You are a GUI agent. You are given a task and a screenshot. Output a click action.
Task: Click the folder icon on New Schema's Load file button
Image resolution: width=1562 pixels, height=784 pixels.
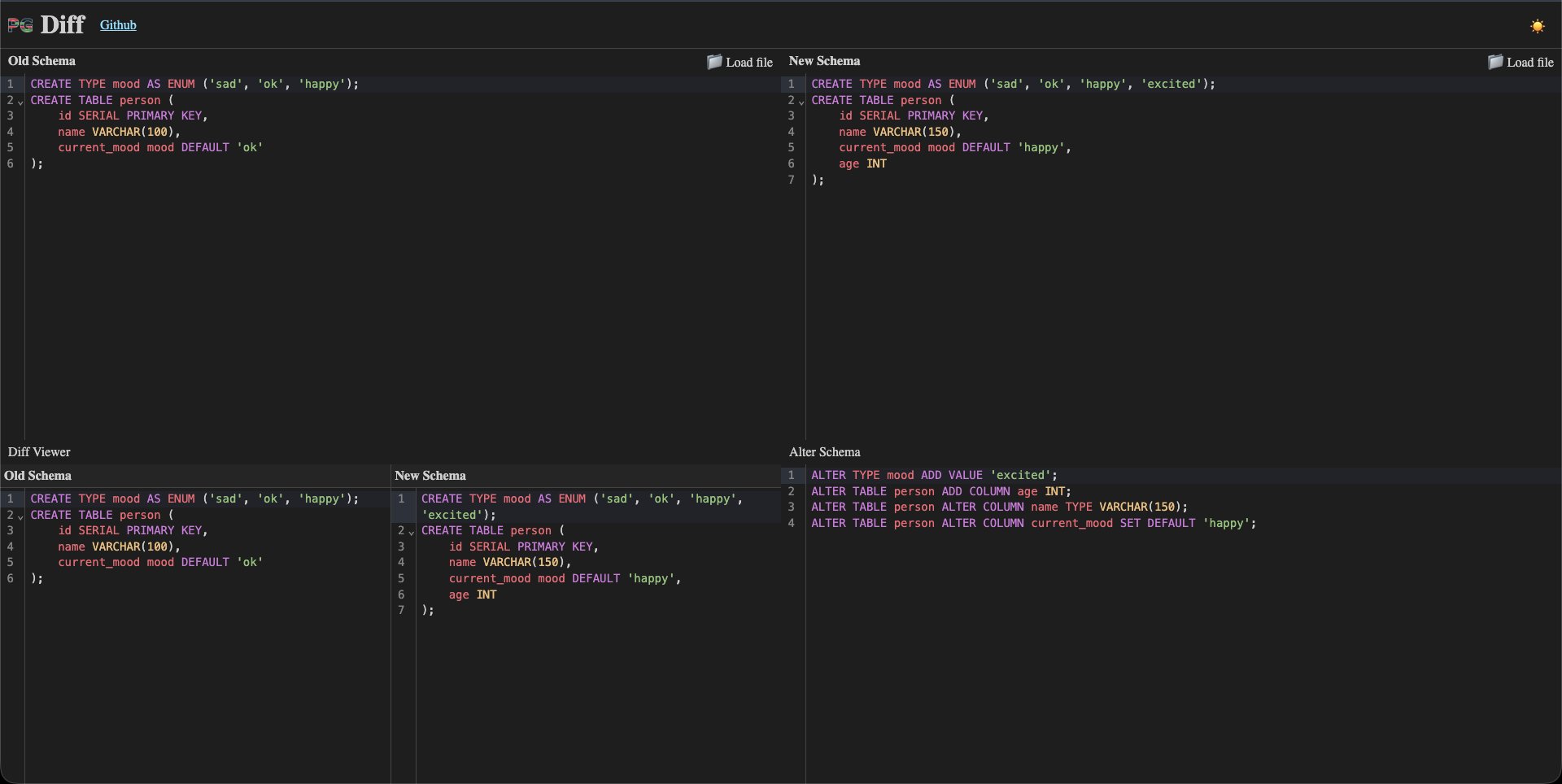coord(1495,62)
